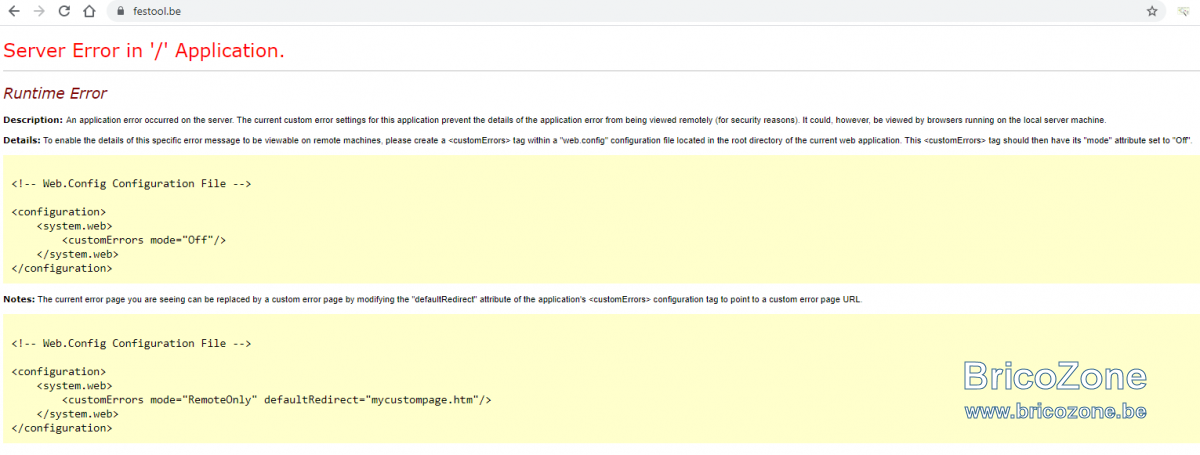Click the customErrors mode="Off" code line
The width and height of the screenshot is (1200, 455).
(x=145, y=240)
